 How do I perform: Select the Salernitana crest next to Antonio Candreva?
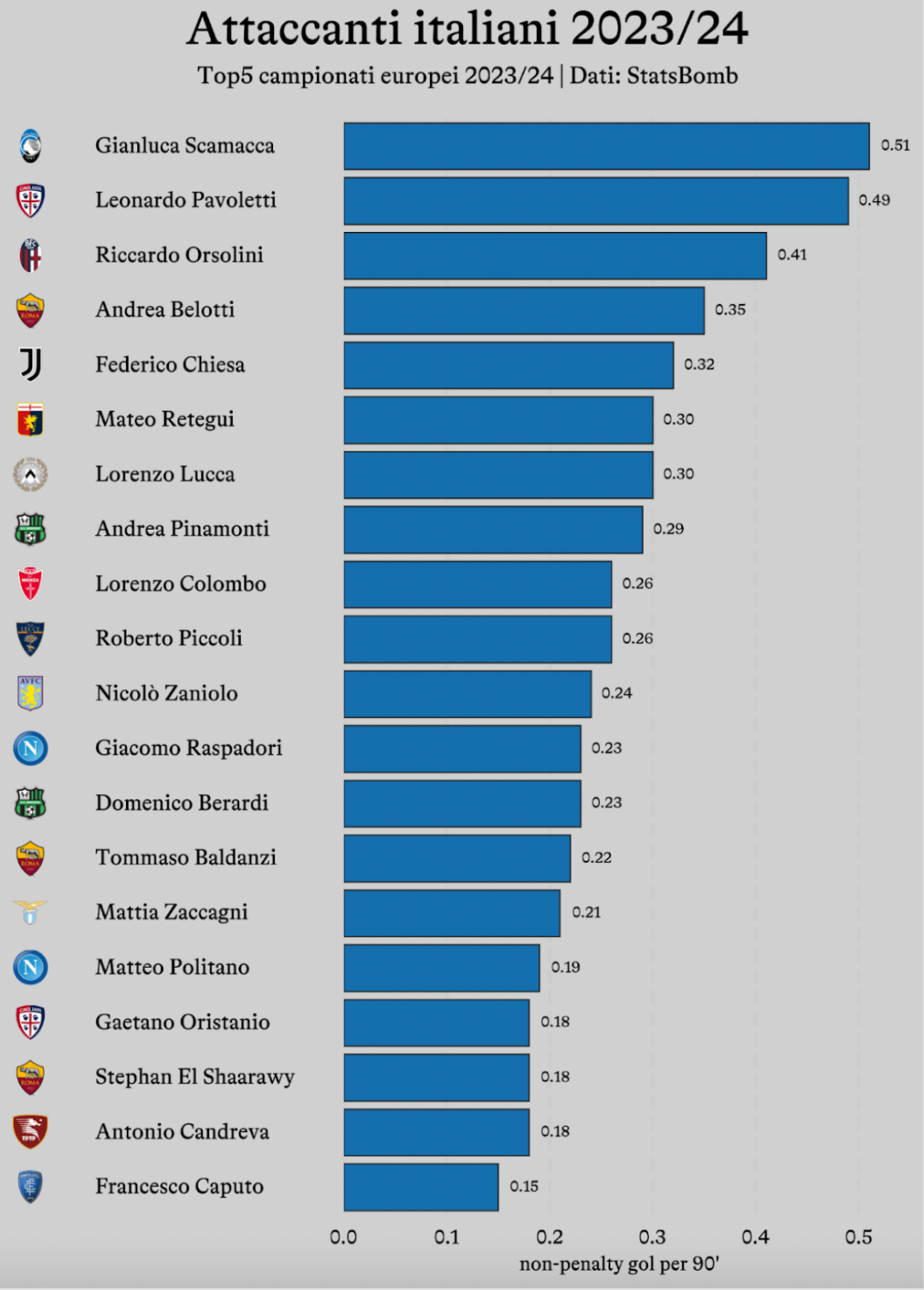click(30, 1131)
